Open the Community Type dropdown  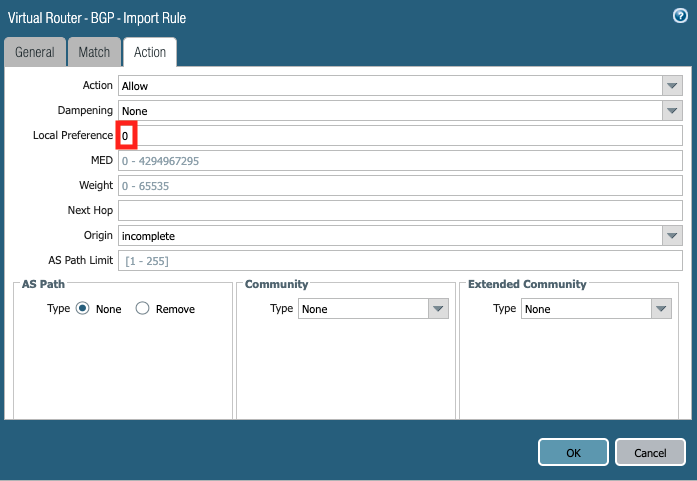coord(373,309)
